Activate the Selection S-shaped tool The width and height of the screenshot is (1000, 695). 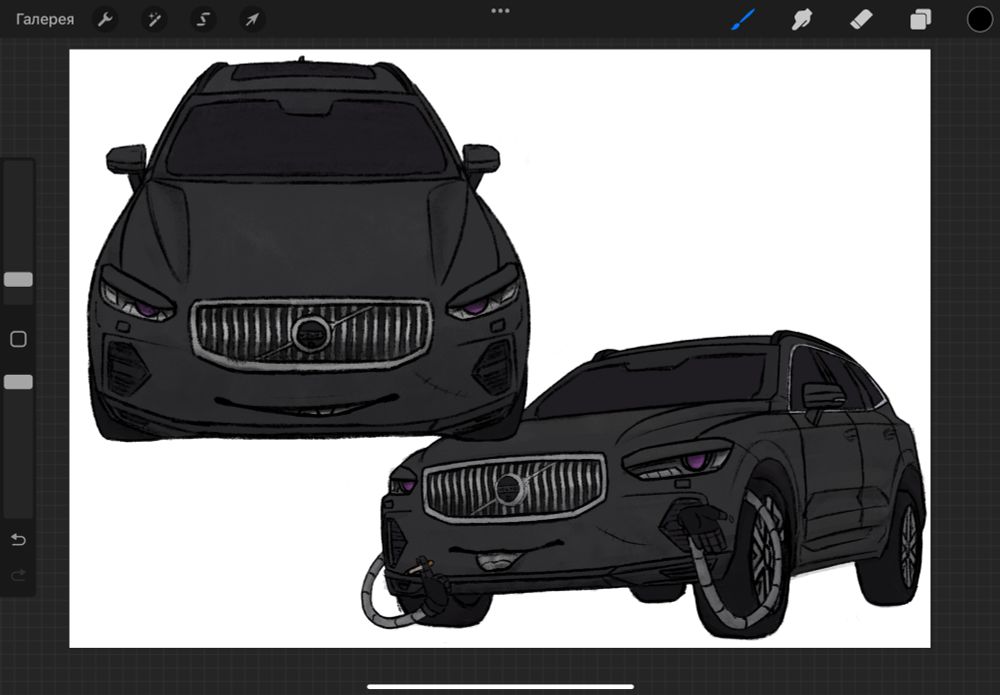click(203, 20)
